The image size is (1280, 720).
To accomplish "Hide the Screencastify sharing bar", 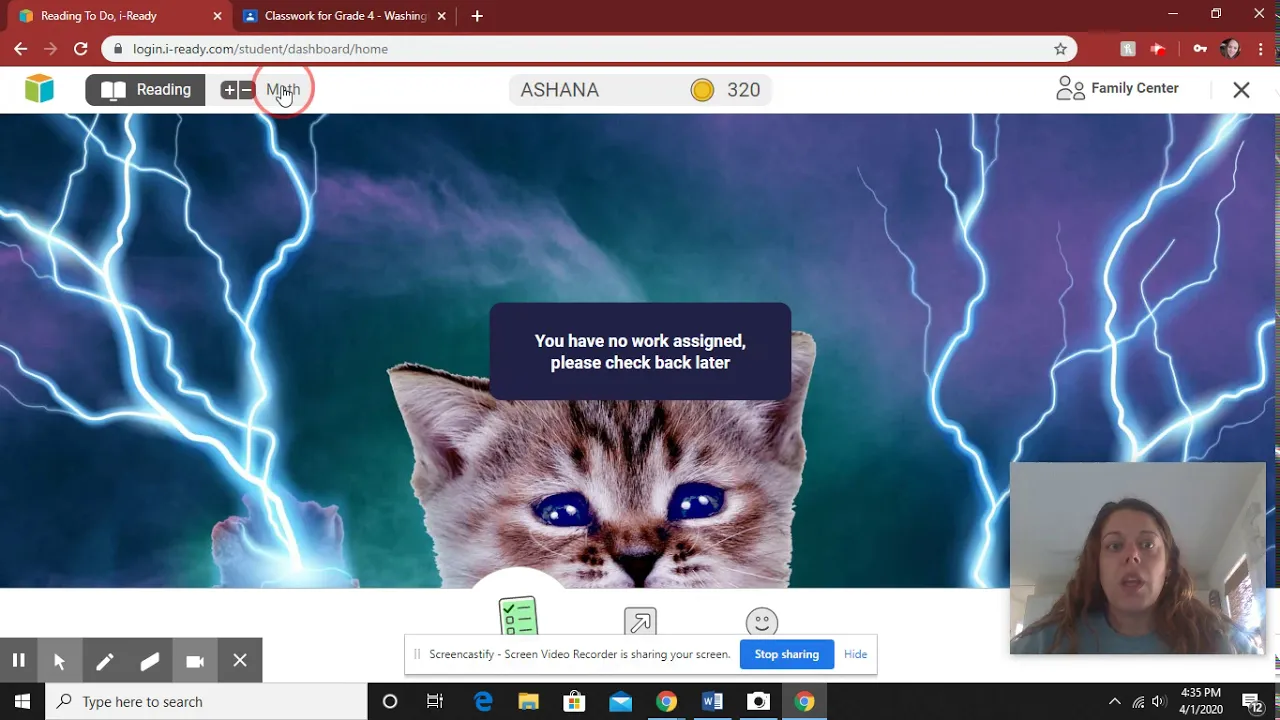I will pyautogui.click(x=855, y=654).
